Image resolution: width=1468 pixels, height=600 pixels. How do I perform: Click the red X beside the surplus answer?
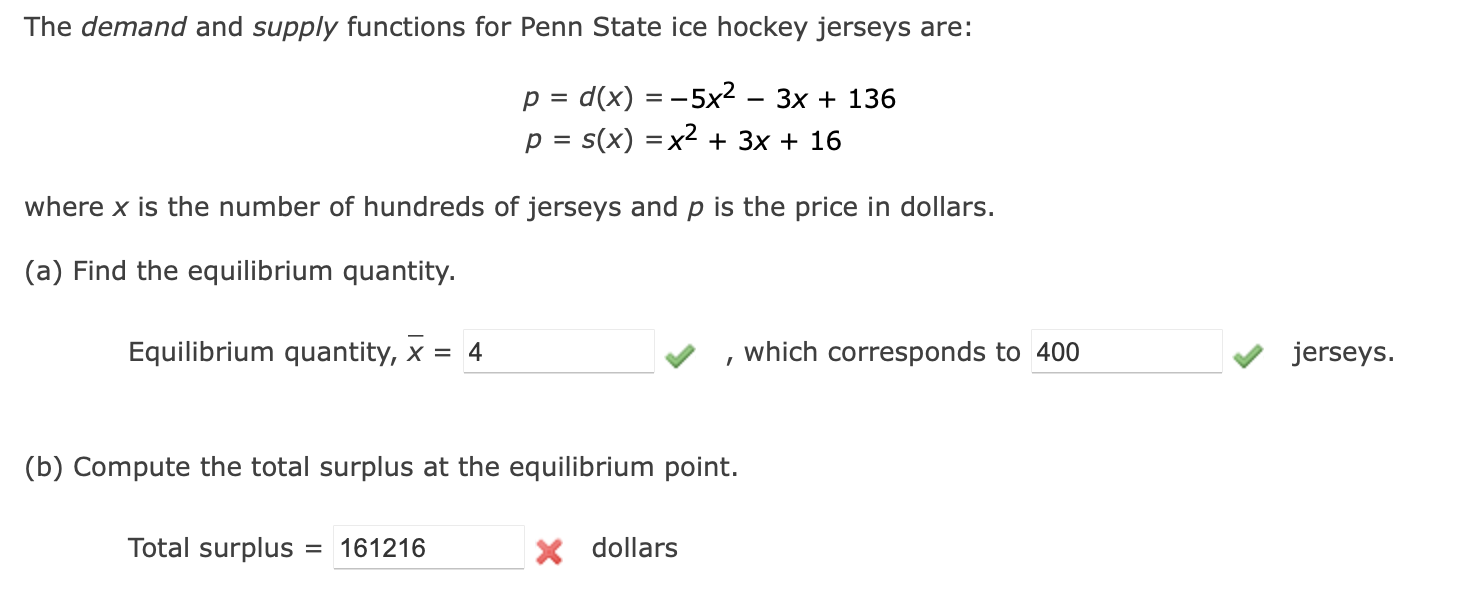(549, 548)
